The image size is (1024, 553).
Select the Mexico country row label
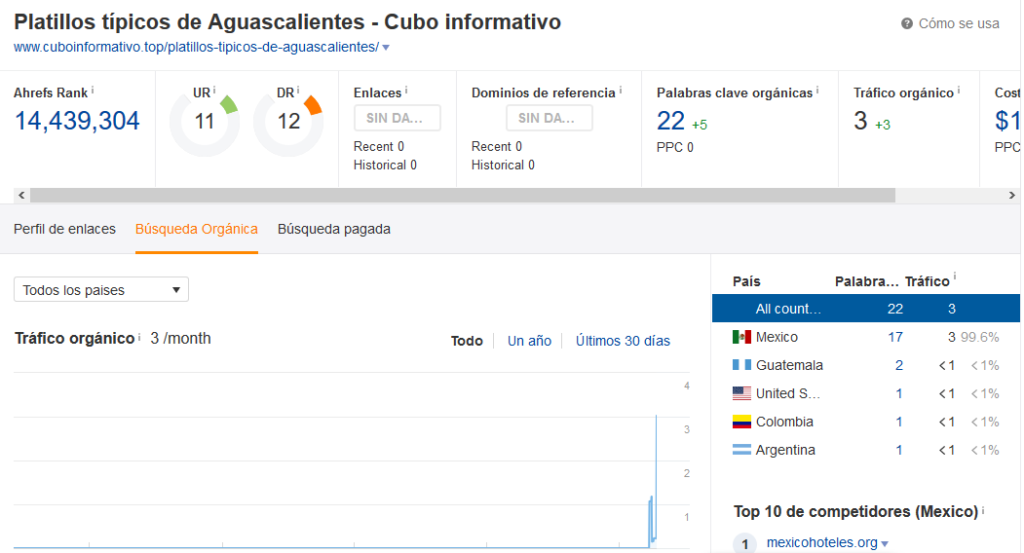point(776,337)
